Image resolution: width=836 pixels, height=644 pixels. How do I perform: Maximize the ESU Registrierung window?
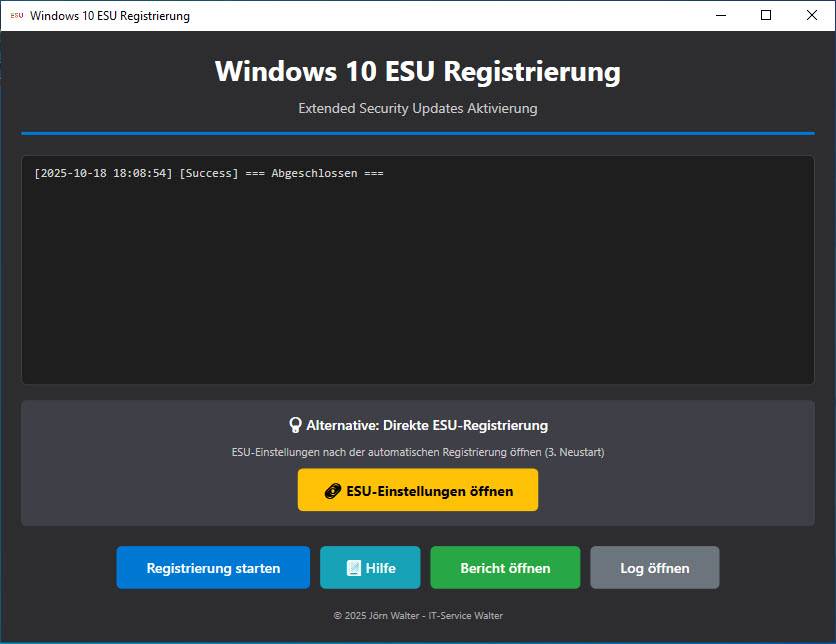(767, 15)
